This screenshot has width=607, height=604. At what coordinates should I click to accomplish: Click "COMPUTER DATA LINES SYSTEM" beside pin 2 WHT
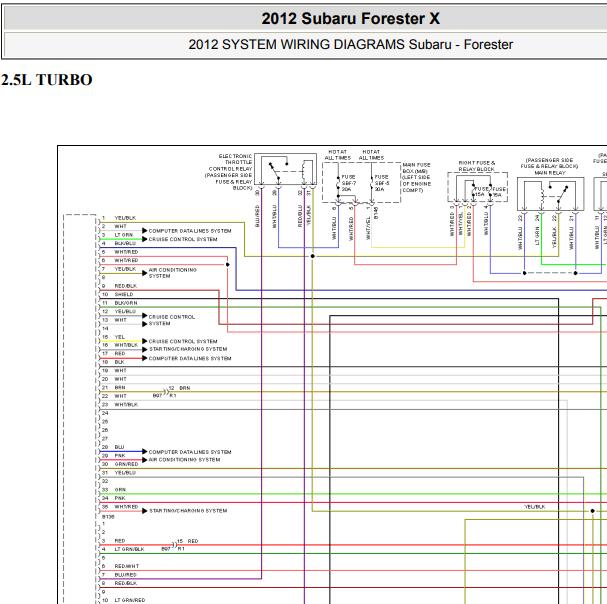(x=190, y=231)
